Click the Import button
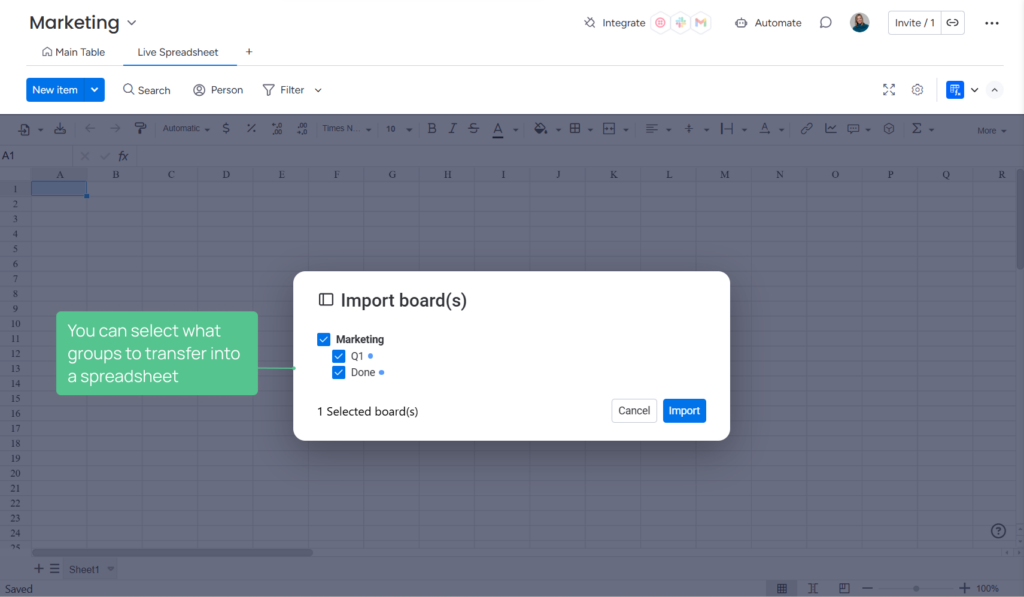 click(x=684, y=410)
